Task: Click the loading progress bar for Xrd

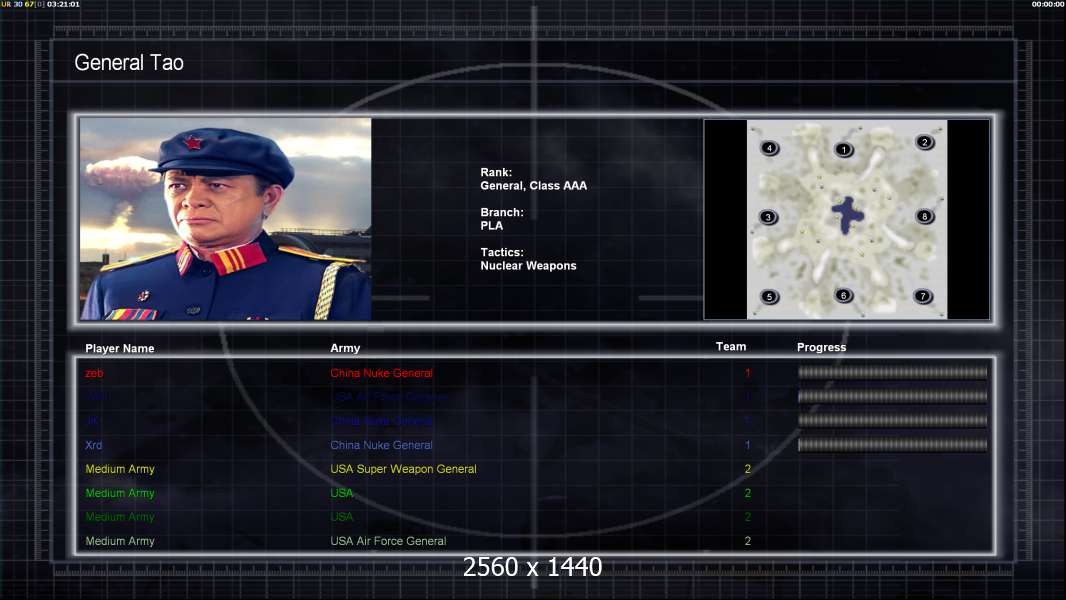Action: pos(892,445)
